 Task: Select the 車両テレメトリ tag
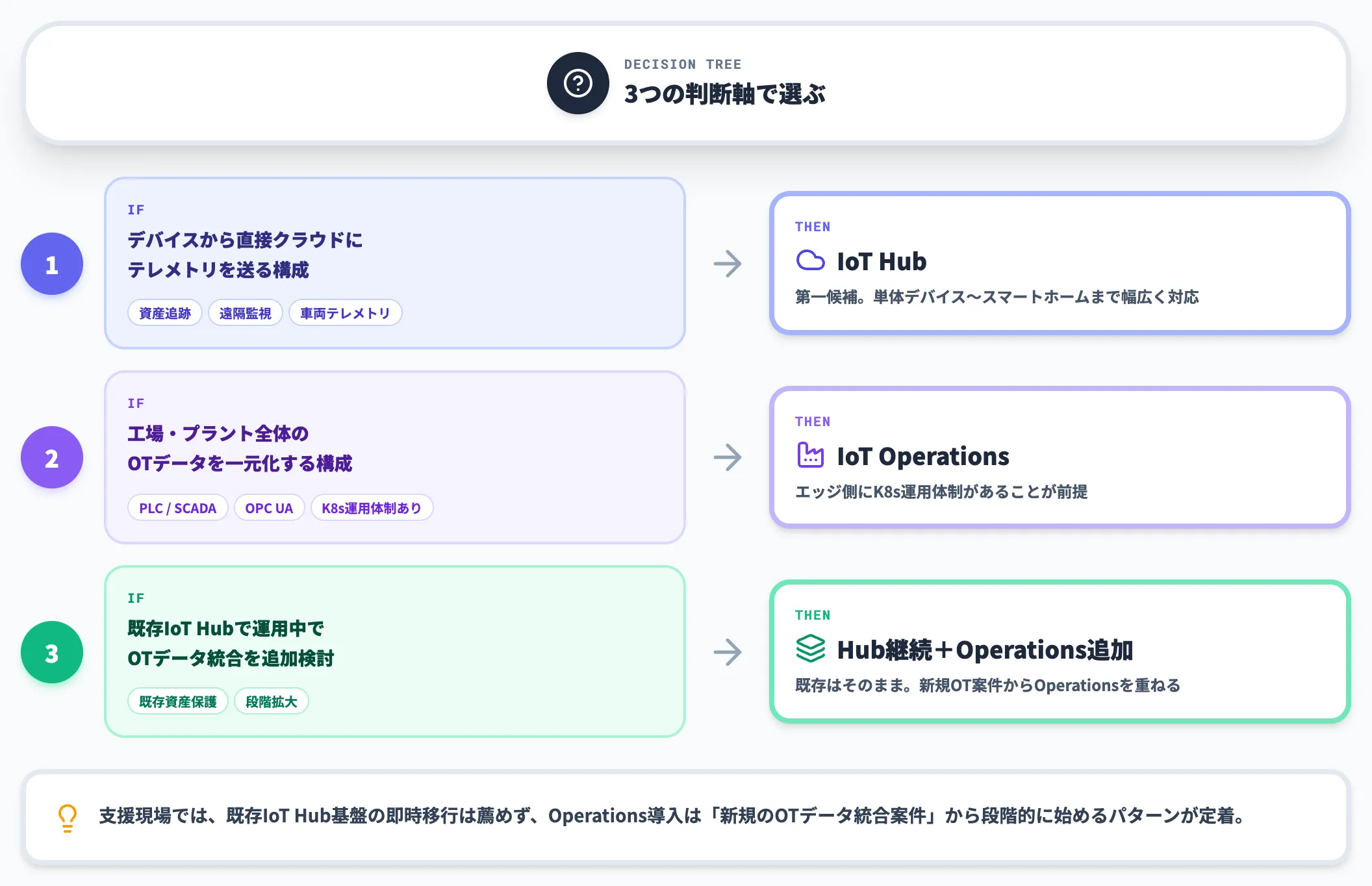(345, 313)
